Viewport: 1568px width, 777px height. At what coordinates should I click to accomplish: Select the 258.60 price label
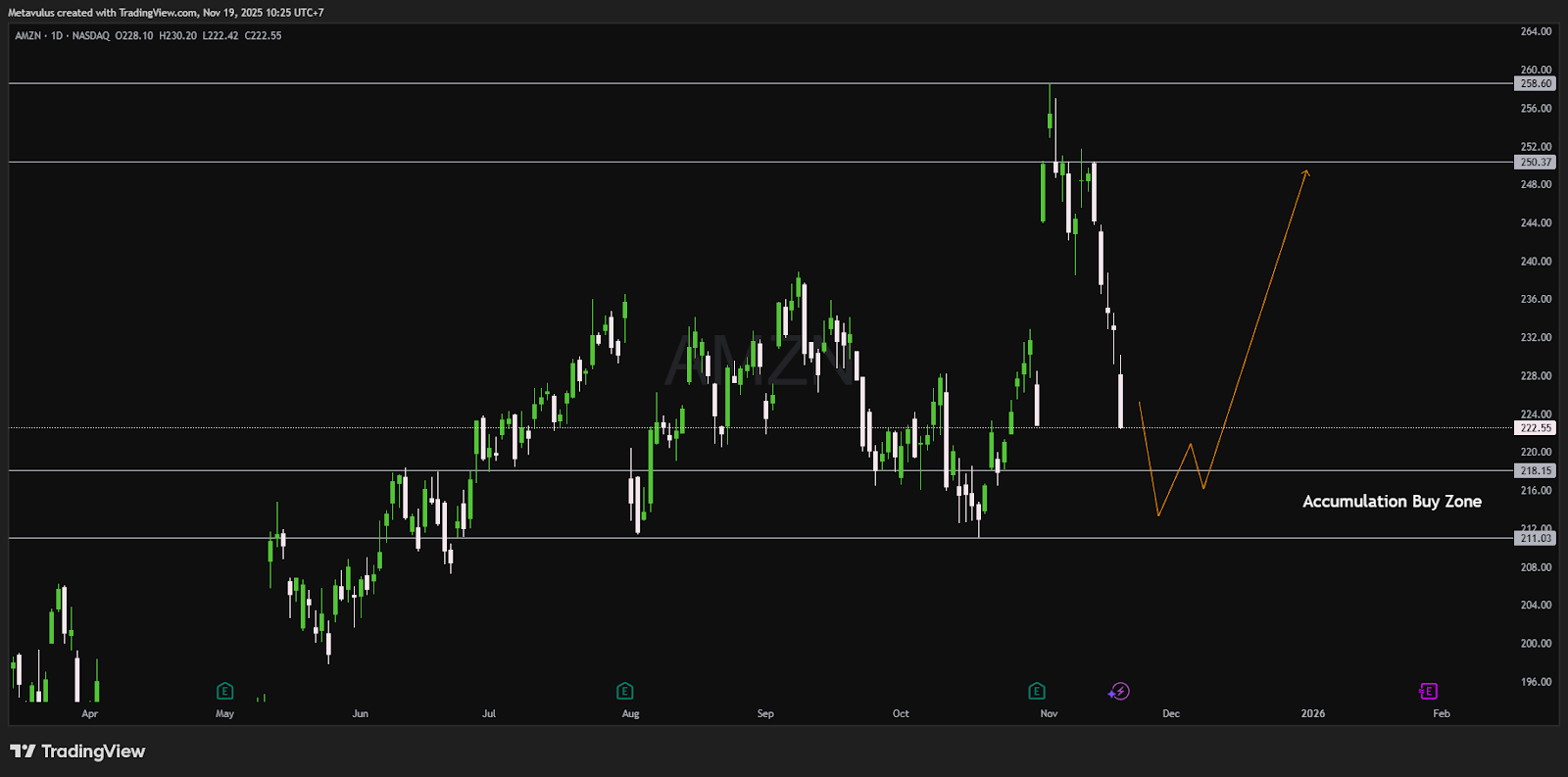click(1535, 84)
